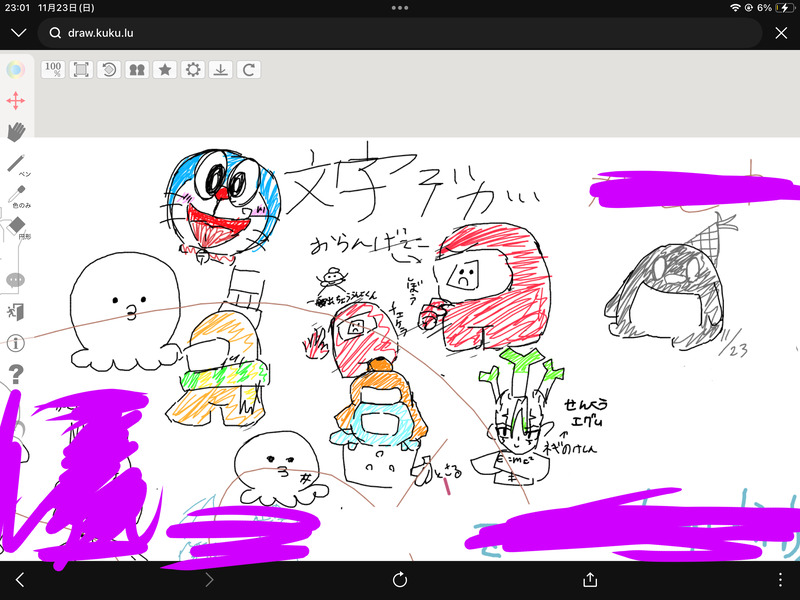Select the hand pan tool
800x600 pixels.
(x=16, y=132)
